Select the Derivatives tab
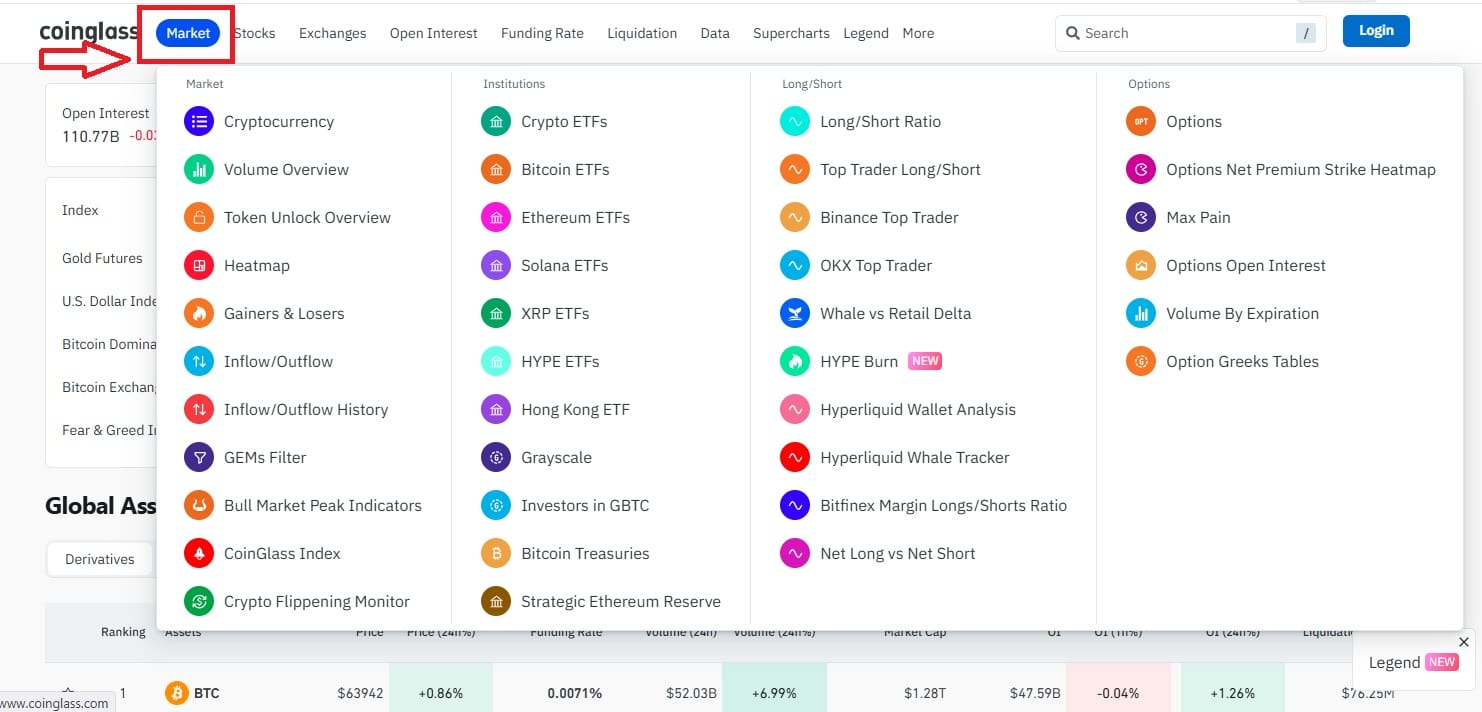This screenshot has height=712, width=1482. [x=100, y=559]
